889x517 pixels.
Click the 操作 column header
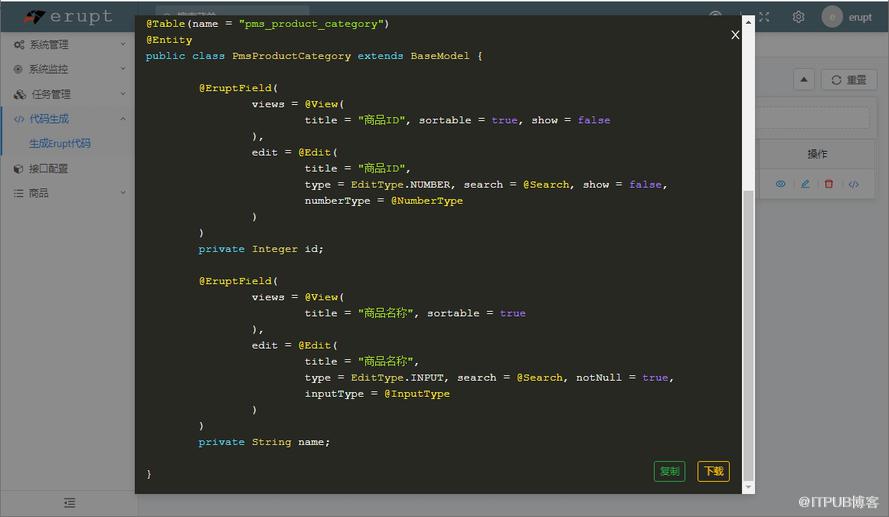tap(817, 154)
